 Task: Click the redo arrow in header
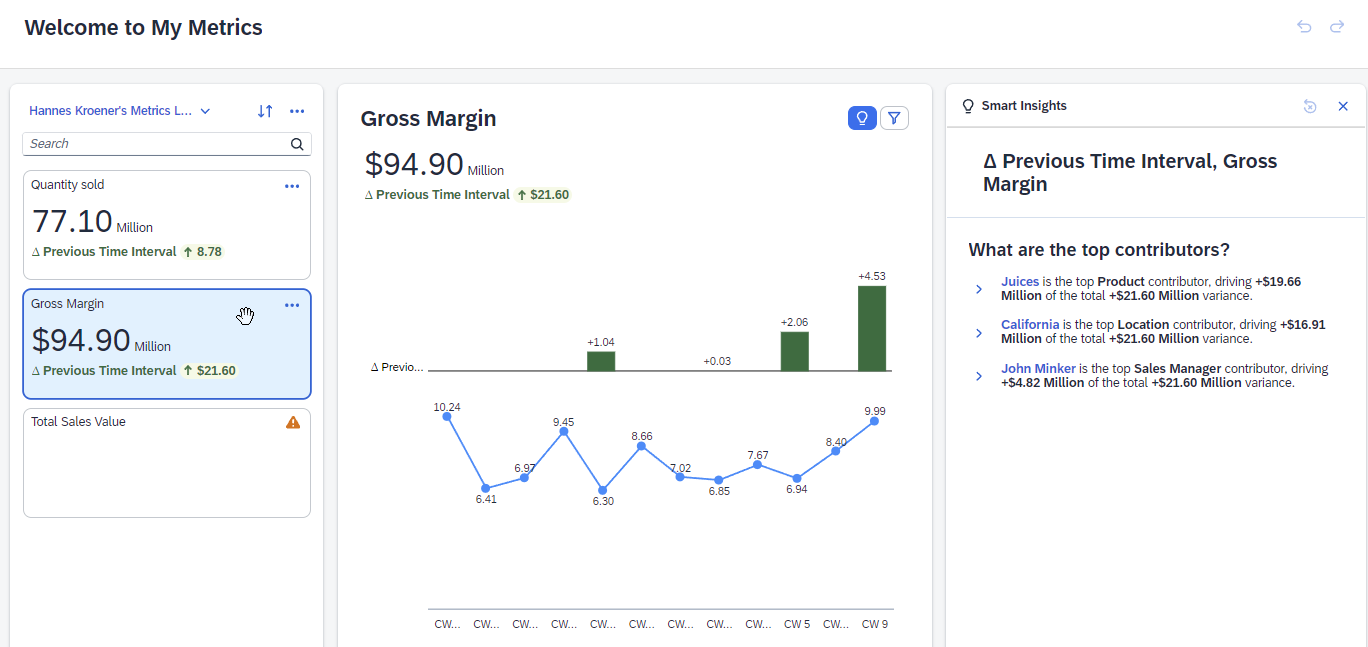click(x=1337, y=27)
